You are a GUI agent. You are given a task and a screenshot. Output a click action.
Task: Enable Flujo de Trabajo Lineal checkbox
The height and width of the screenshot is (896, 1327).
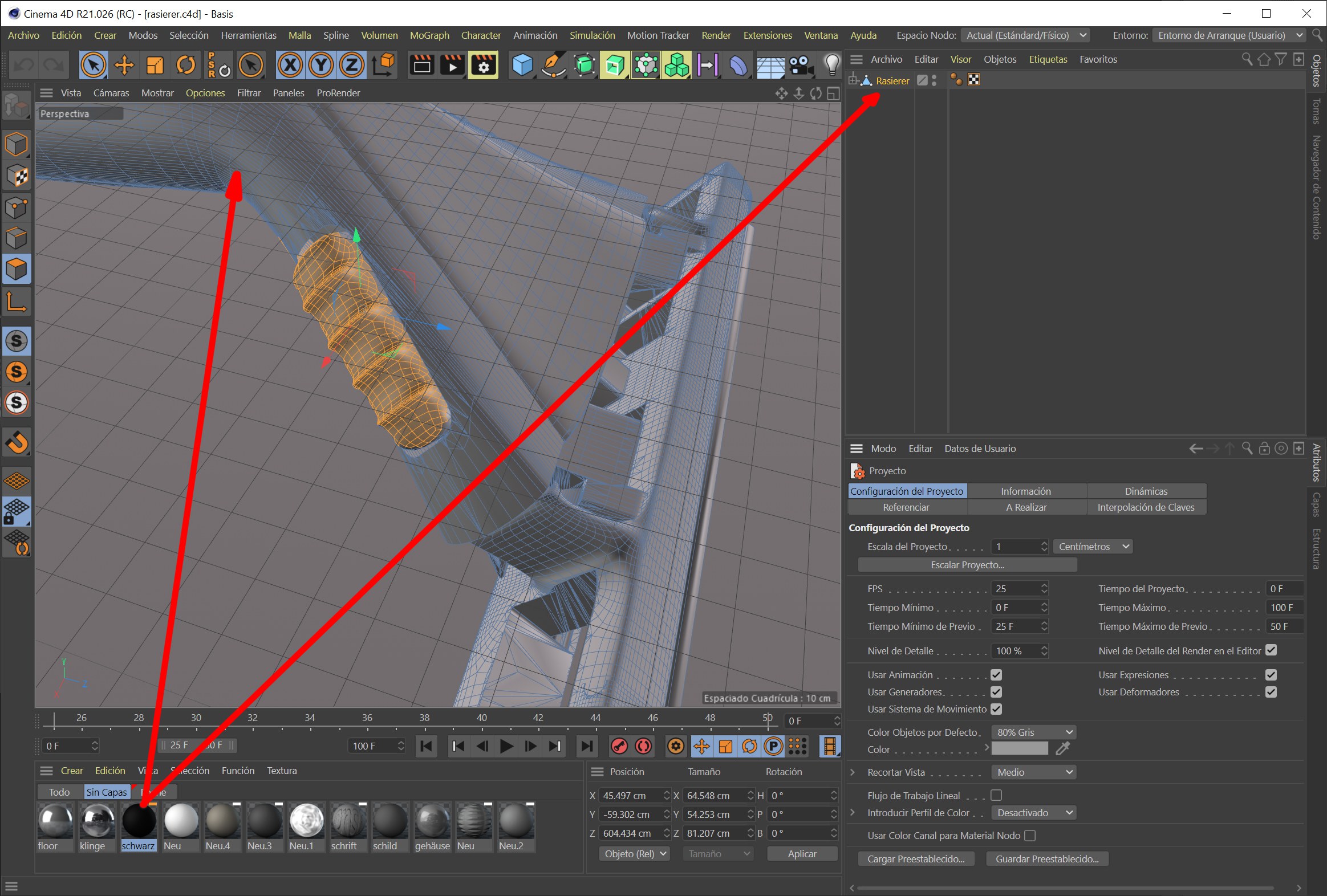996,795
